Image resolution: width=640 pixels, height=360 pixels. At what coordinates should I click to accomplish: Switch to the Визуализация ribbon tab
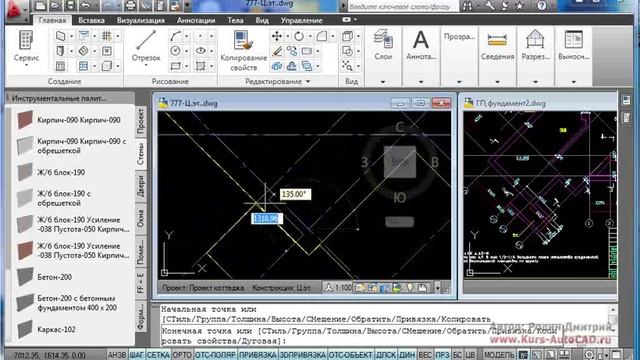(x=141, y=20)
